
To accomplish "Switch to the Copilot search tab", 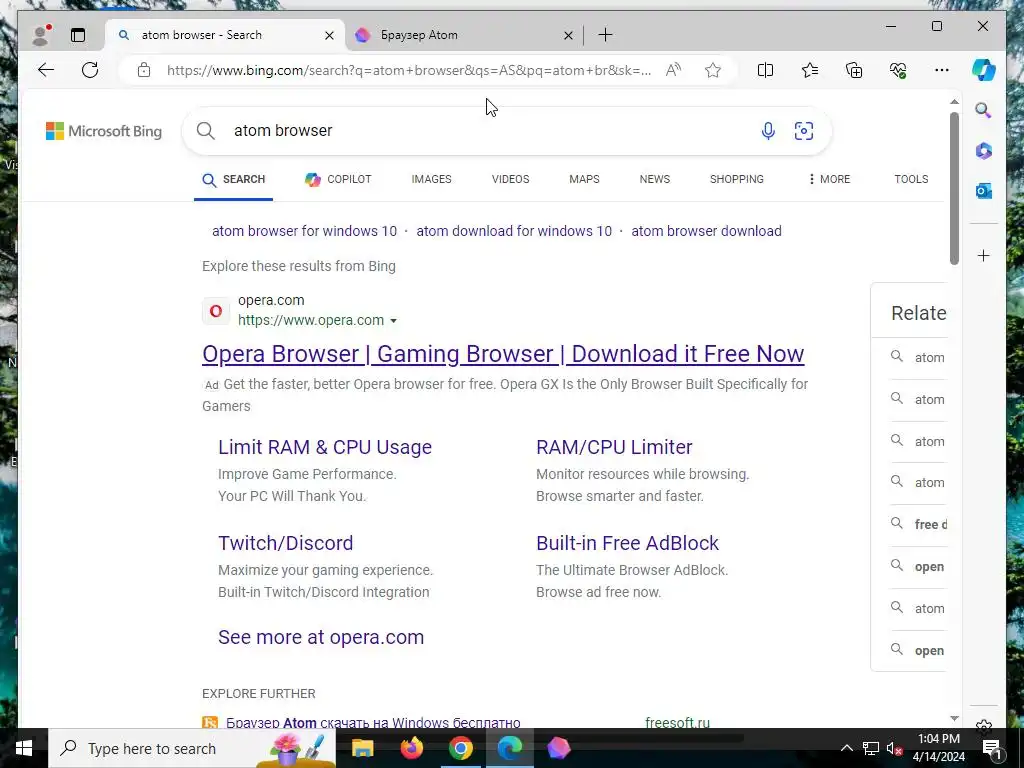I will click(338, 179).
